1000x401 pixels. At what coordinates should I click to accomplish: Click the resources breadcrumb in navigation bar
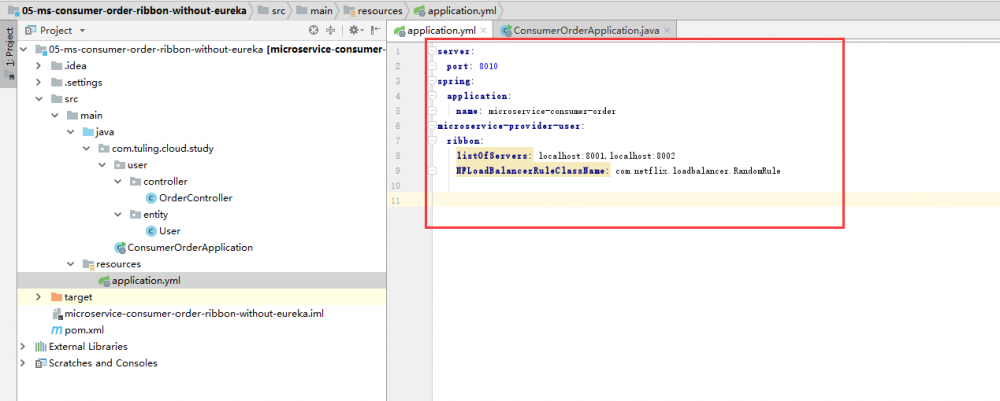coord(373,11)
